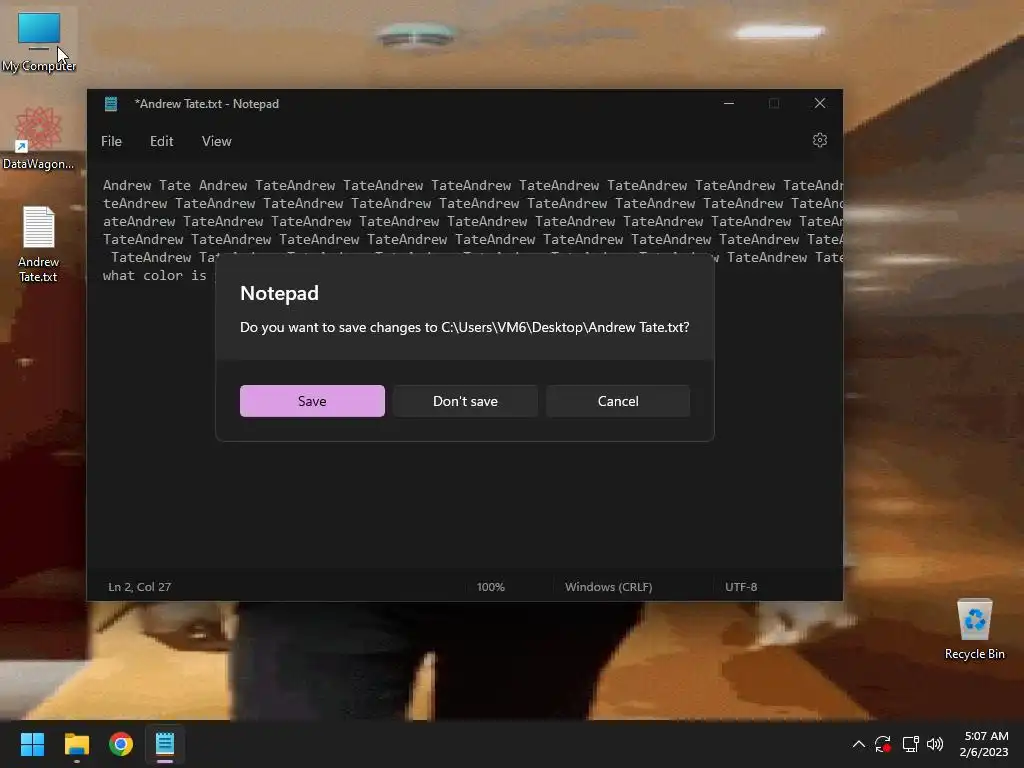Click the sync update tray icon
This screenshot has height=768, width=1024.
(x=883, y=744)
